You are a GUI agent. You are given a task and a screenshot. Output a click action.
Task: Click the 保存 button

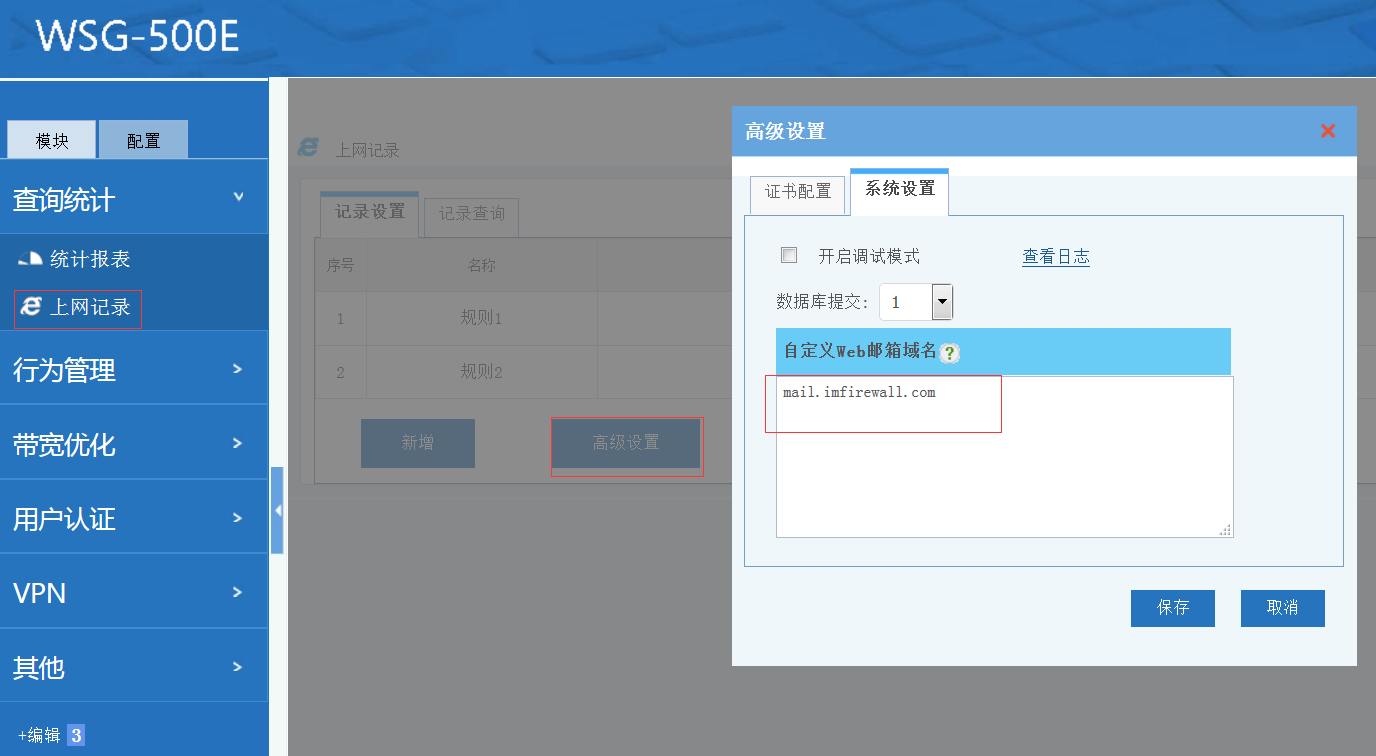[x=1172, y=608]
